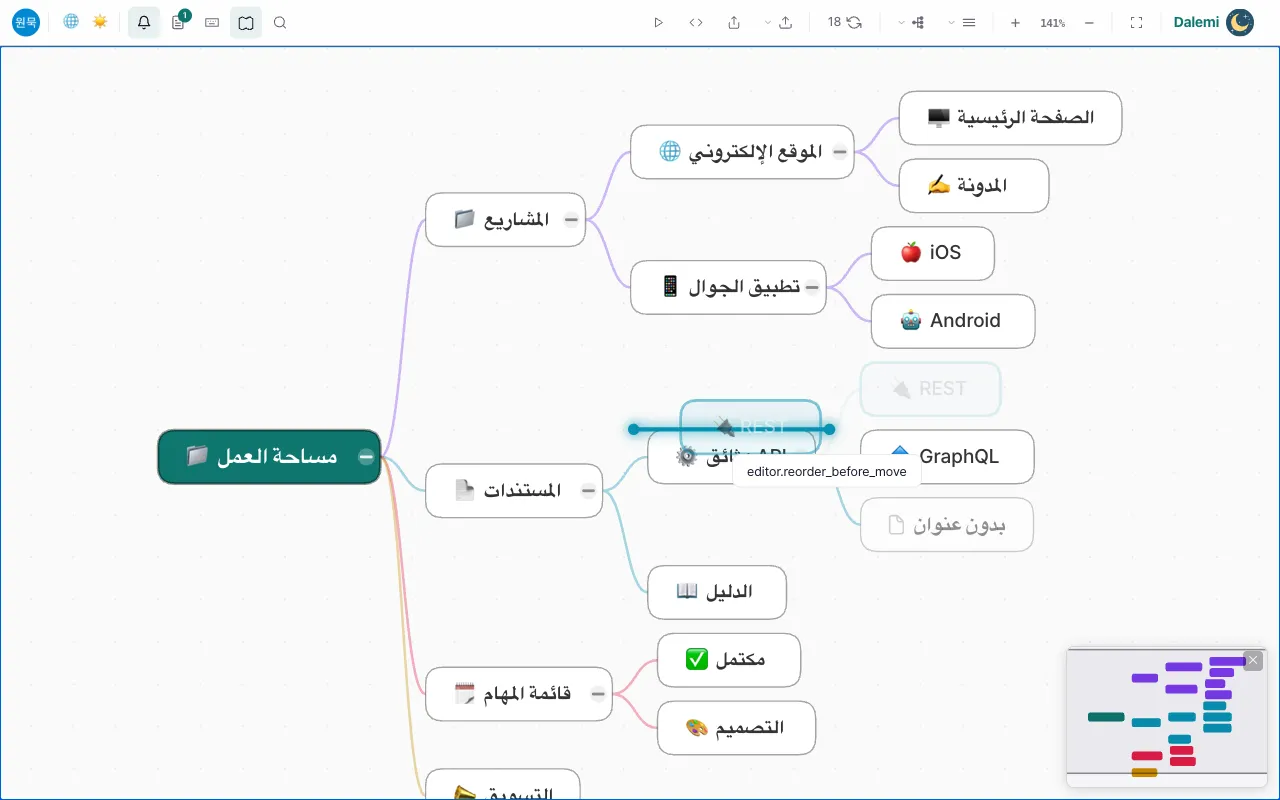
Task: Collapse the قائمة المهام branch
Action: pyautogui.click(x=598, y=694)
